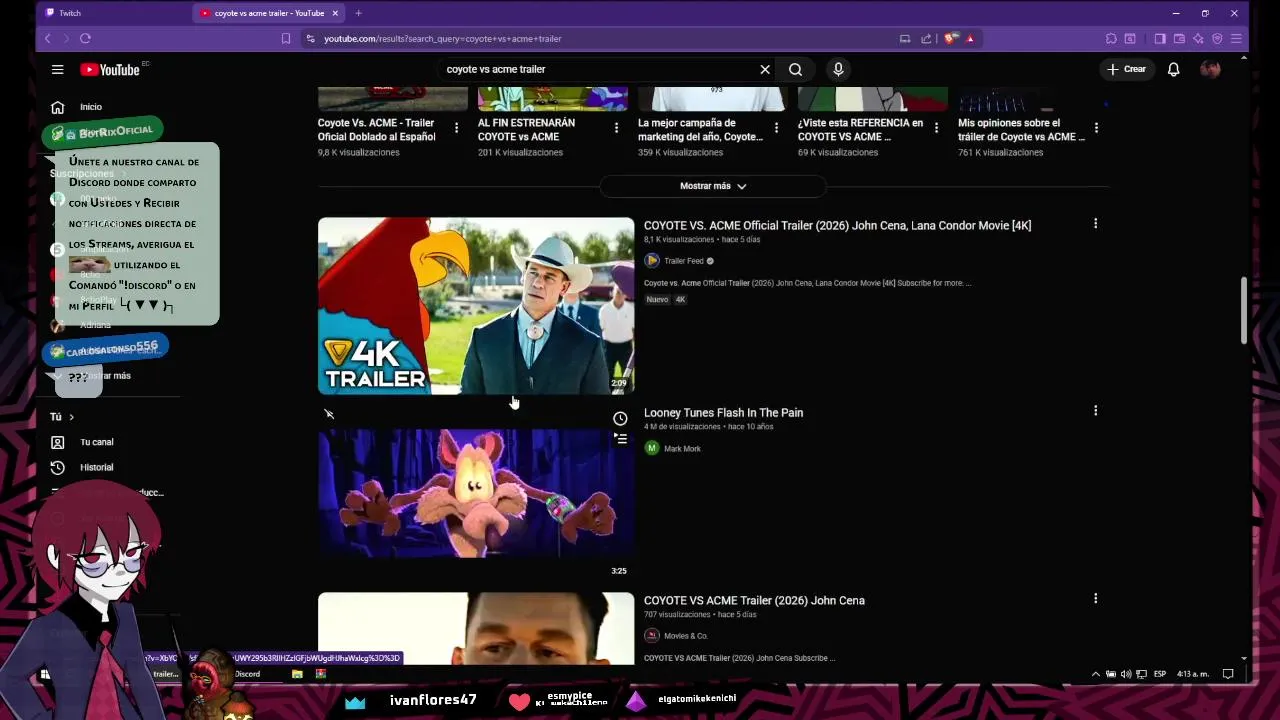Switch to the Twitch tab
The height and width of the screenshot is (720, 1280).
click(x=110, y=13)
